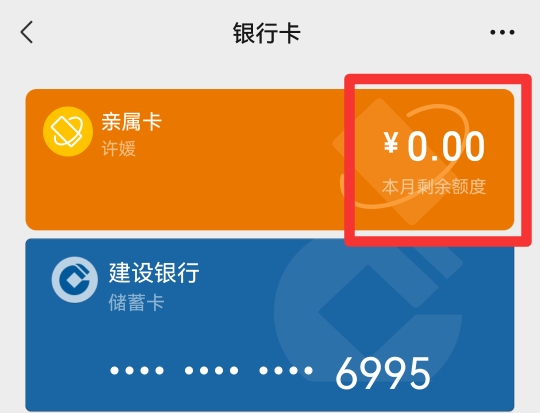Open the 建设银行 card name
Viewport: 540px width, 413px height.
(x=154, y=272)
